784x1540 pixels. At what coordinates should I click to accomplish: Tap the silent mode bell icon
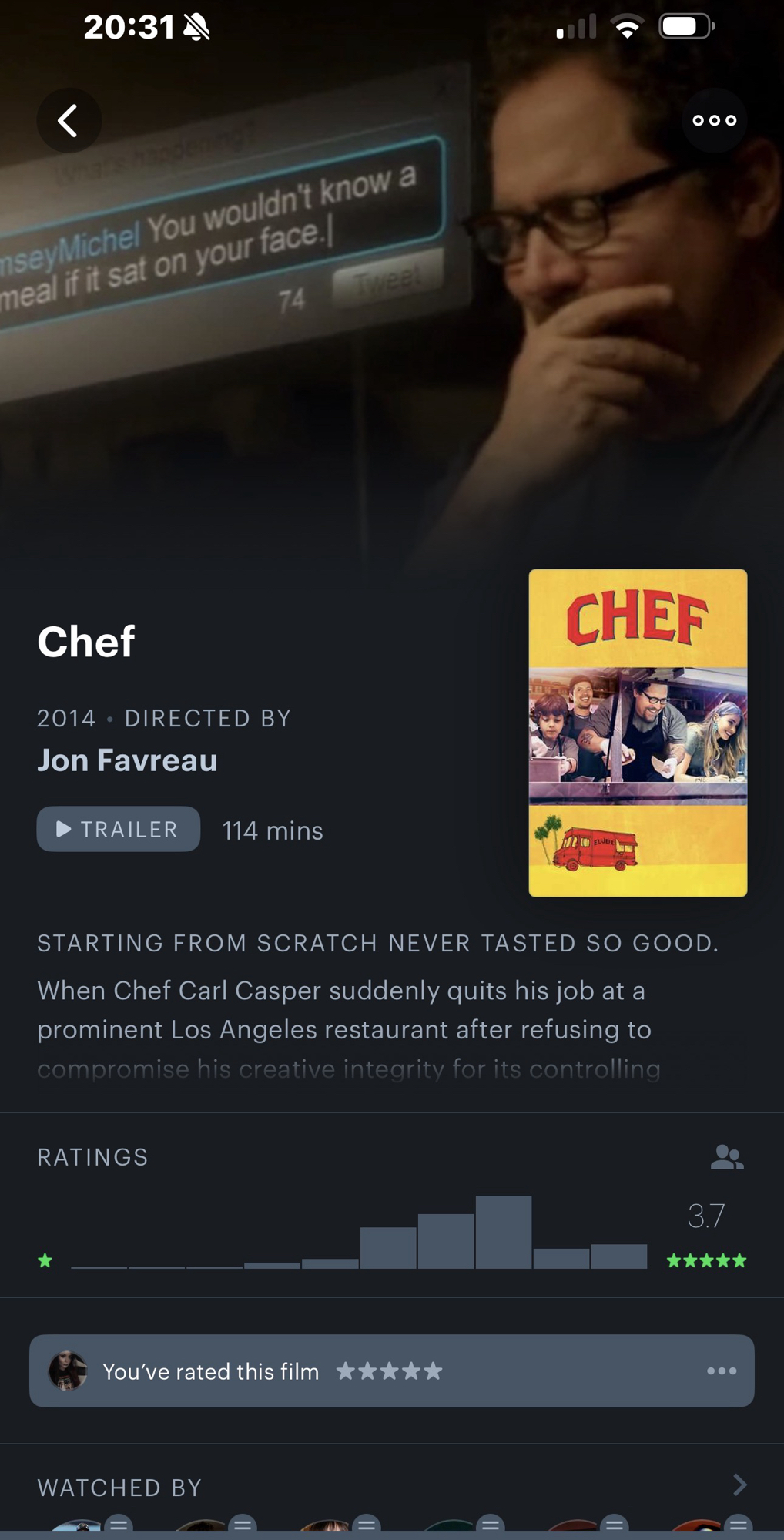coord(197,27)
